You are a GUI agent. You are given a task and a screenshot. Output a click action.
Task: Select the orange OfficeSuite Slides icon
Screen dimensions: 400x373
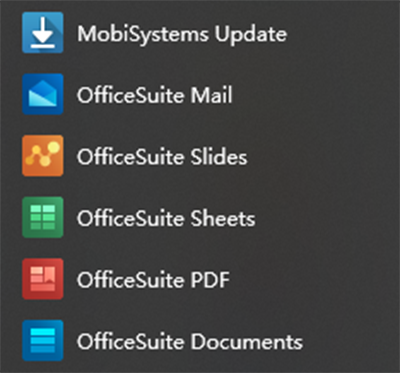(43, 156)
